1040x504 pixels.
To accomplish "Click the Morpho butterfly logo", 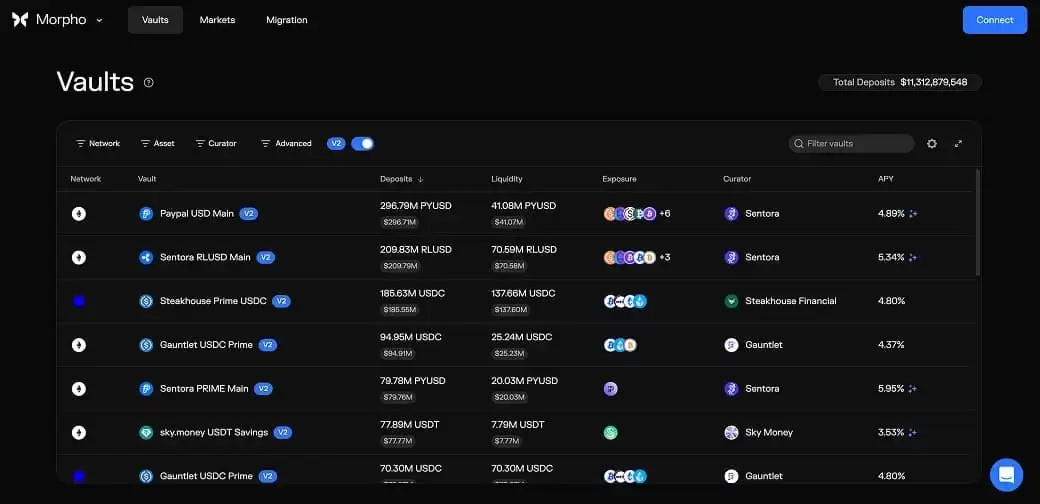I will click(x=20, y=20).
